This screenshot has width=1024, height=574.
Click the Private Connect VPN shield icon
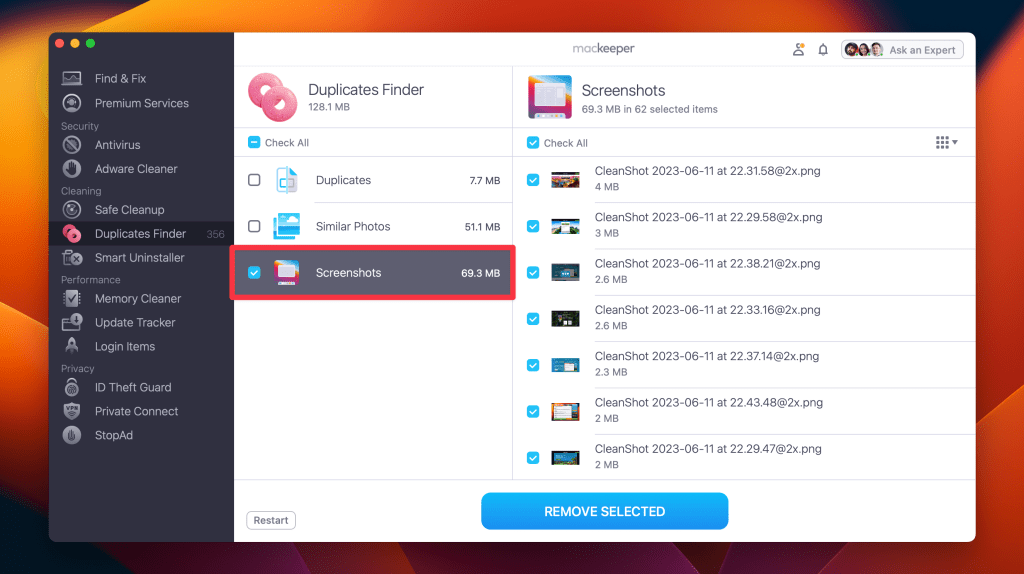pos(72,411)
